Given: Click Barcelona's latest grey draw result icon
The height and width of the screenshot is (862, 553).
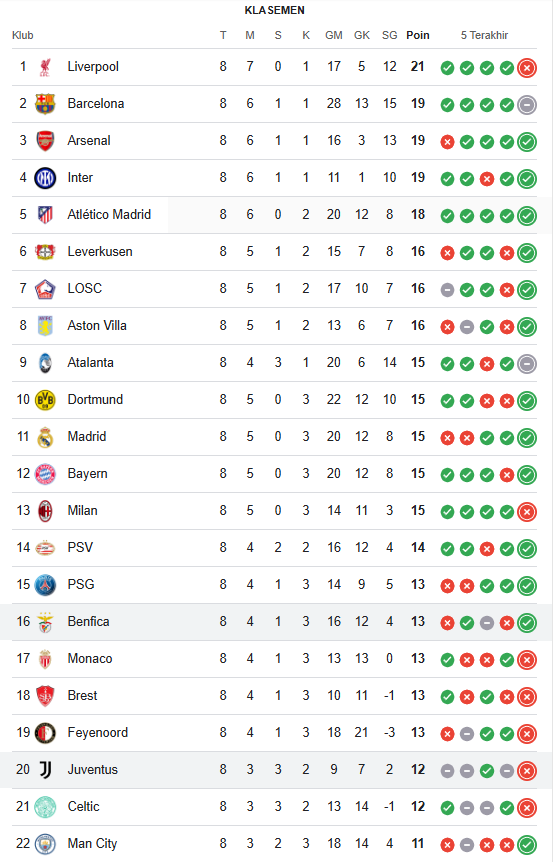Looking at the screenshot, I should tap(527, 104).
